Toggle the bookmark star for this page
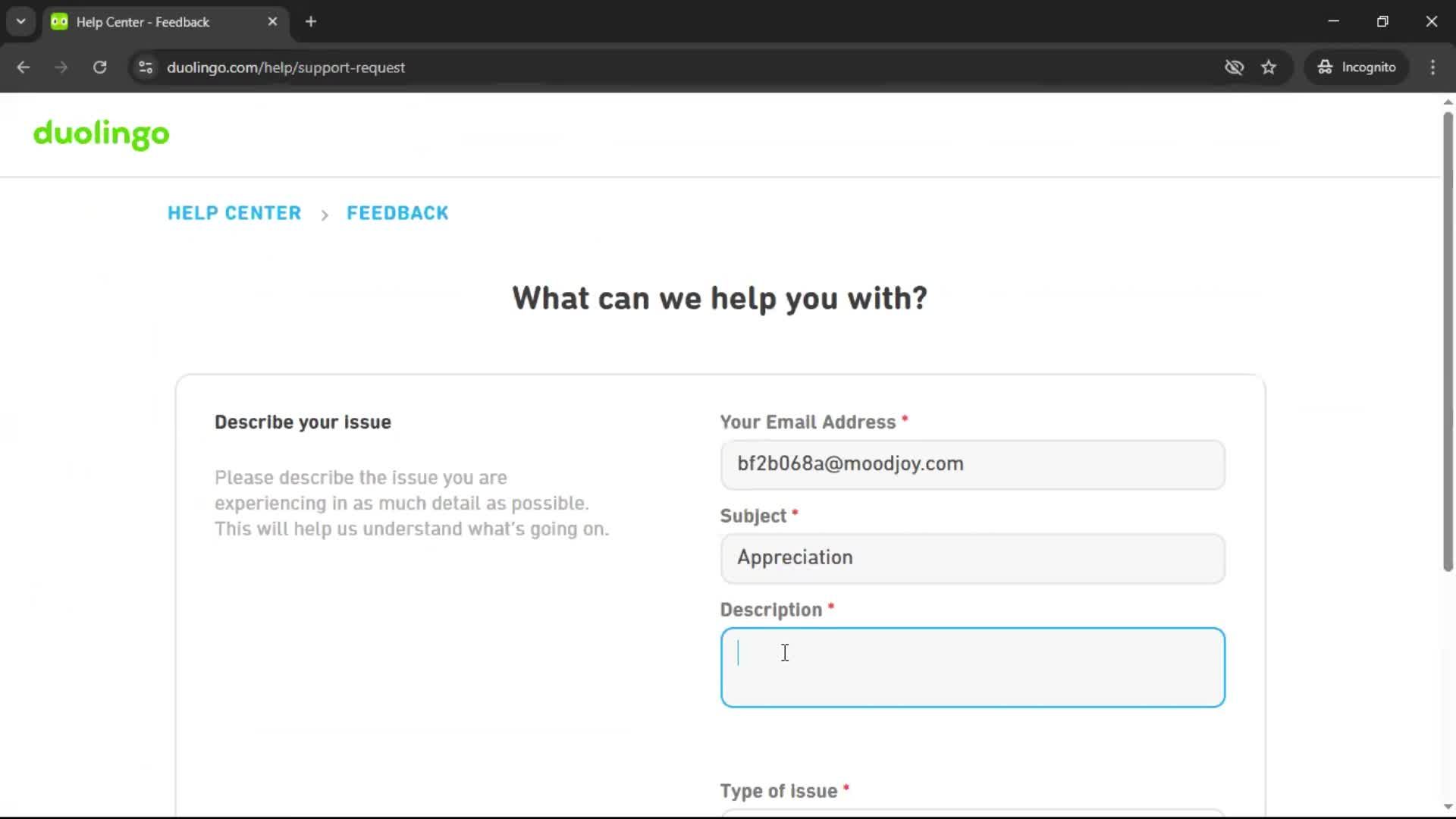This screenshot has height=819, width=1456. coord(1269,67)
